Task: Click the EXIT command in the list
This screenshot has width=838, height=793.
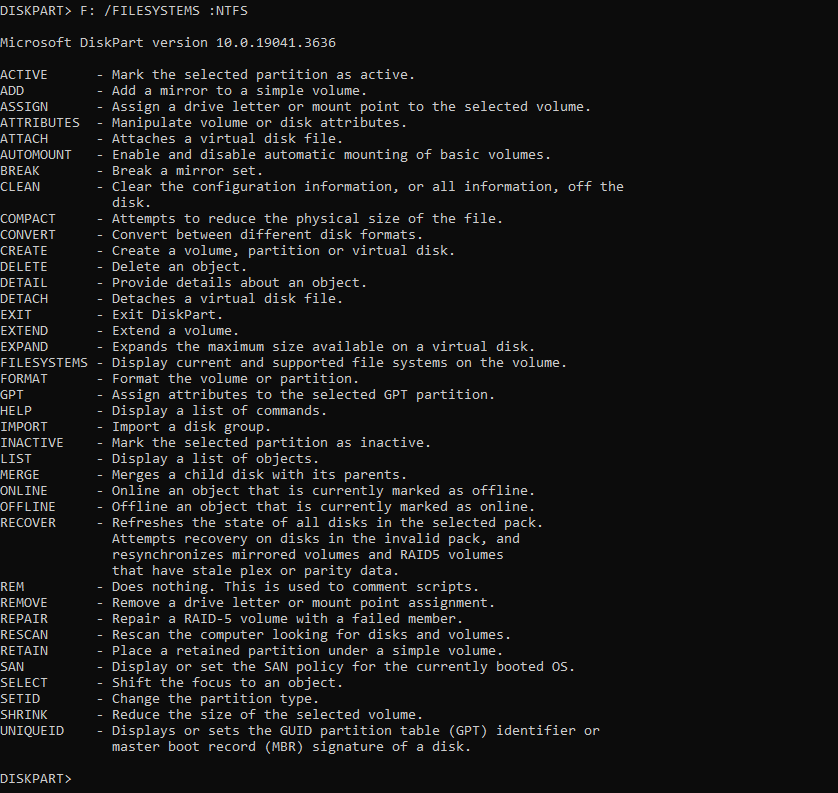Action: (x=16, y=315)
